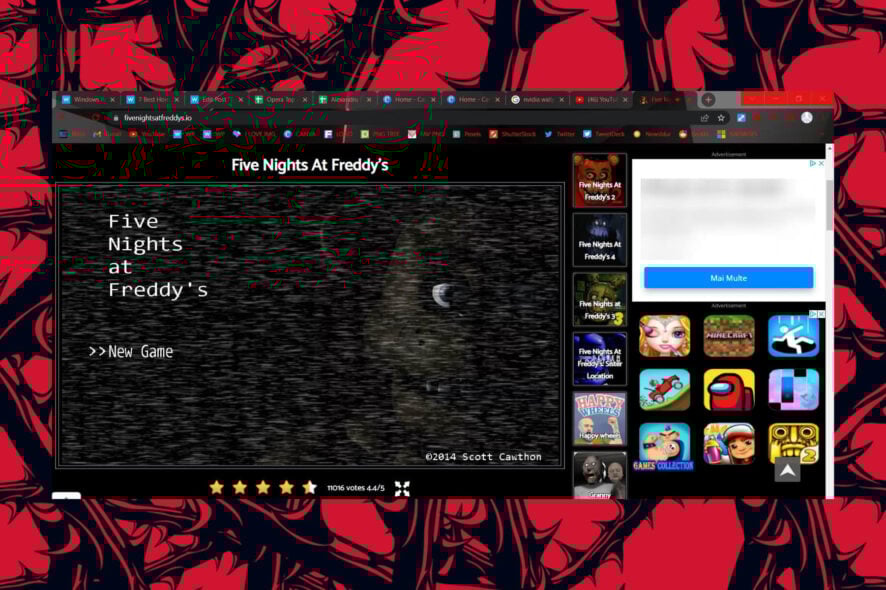Open the hill climb racing ad icon
886x590 pixels.
[x=664, y=390]
